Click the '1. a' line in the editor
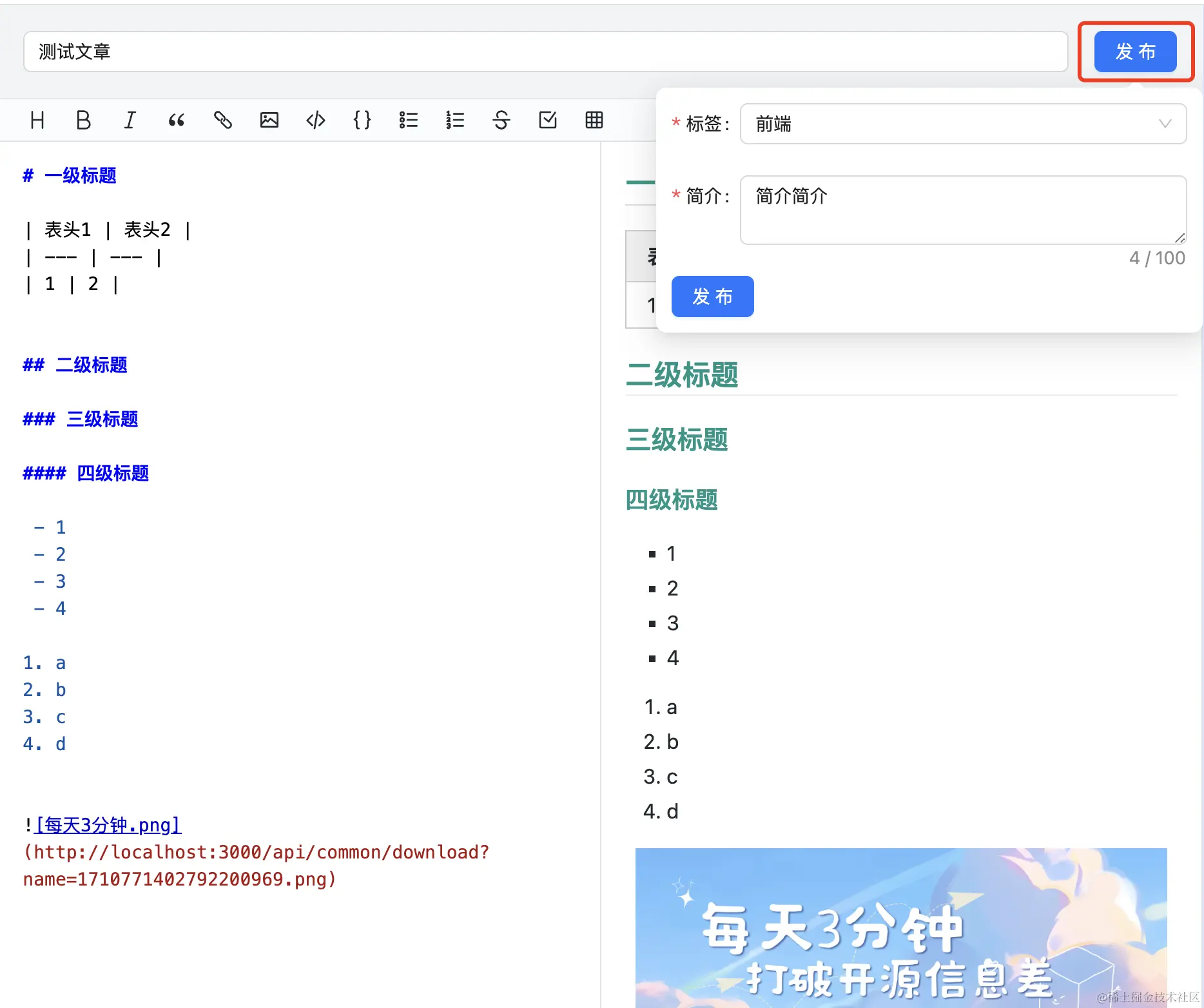 [x=44, y=663]
